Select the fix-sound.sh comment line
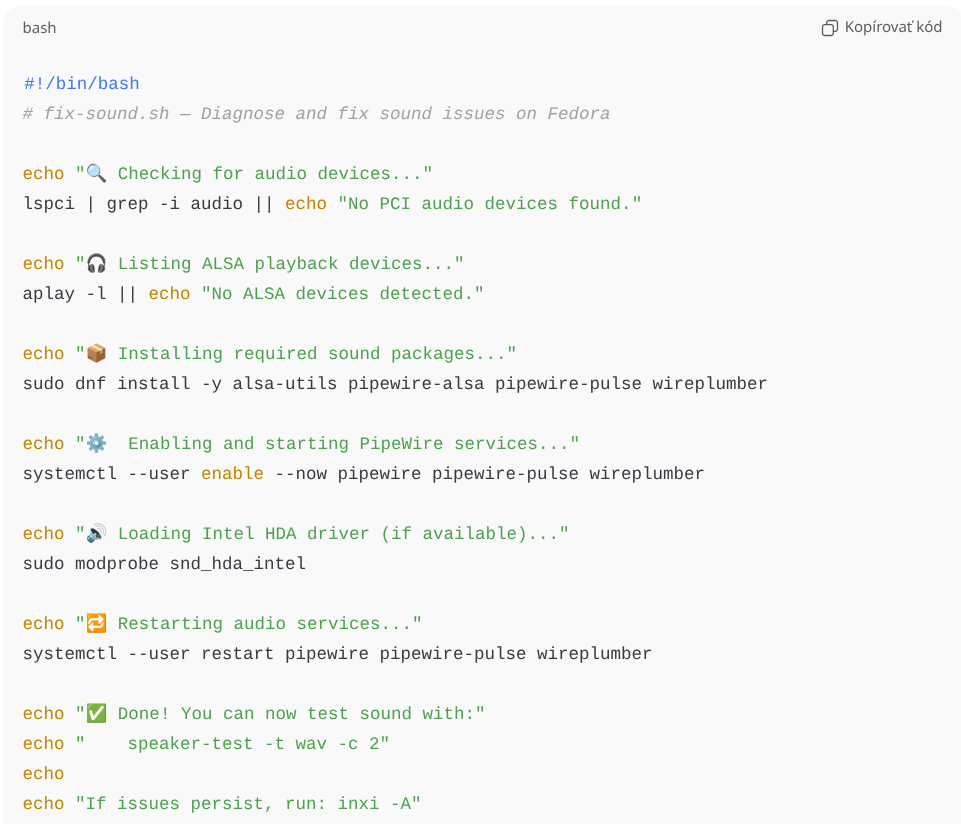The height and width of the screenshot is (824, 961). click(316, 113)
